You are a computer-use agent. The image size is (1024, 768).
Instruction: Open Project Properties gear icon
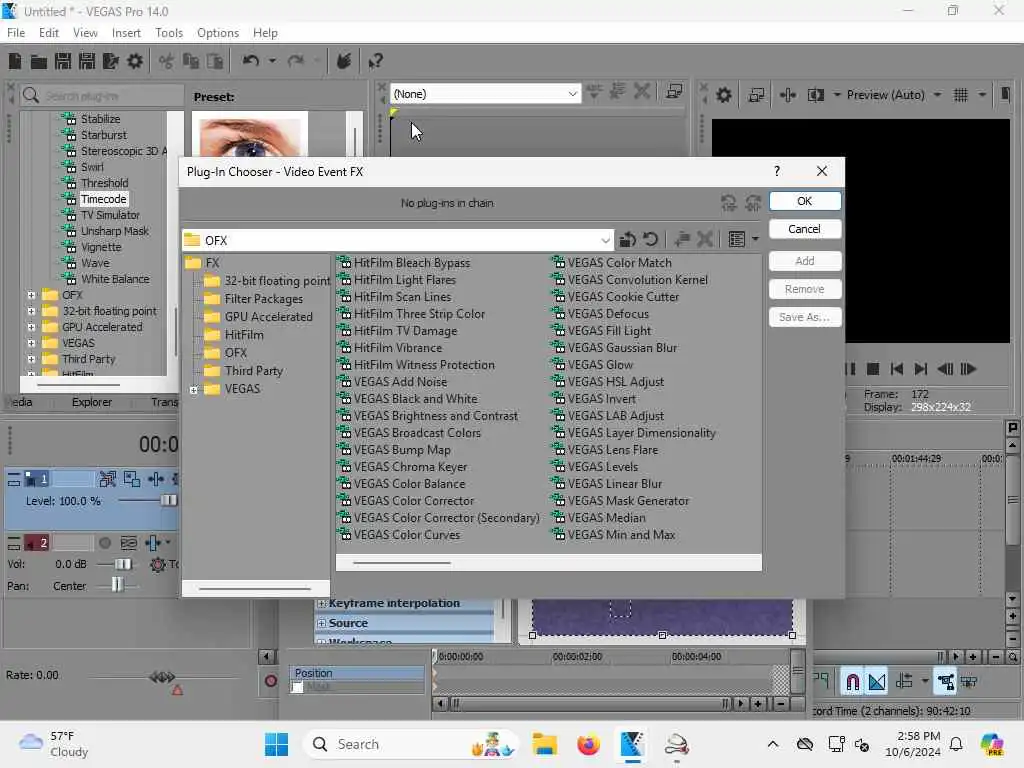[135, 61]
